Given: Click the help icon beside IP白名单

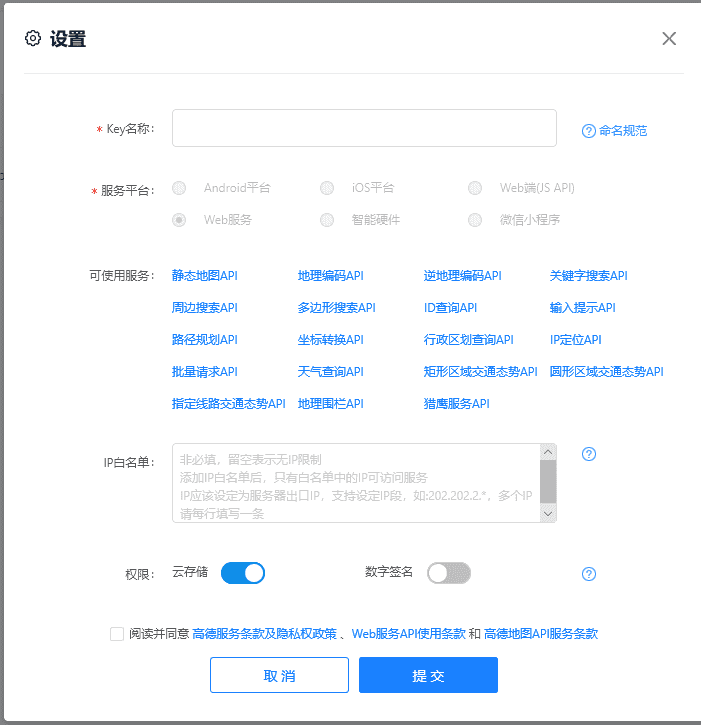Looking at the screenshot, I should (x=589, y=454).
